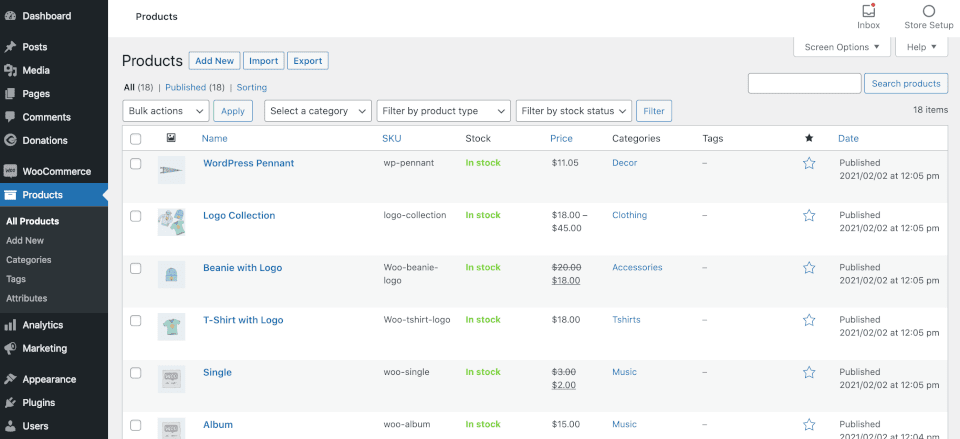Tick the checkbox for Logo Collection
Image resolution: width=960 pixels, height=439 pixels.
click(136, 215)
